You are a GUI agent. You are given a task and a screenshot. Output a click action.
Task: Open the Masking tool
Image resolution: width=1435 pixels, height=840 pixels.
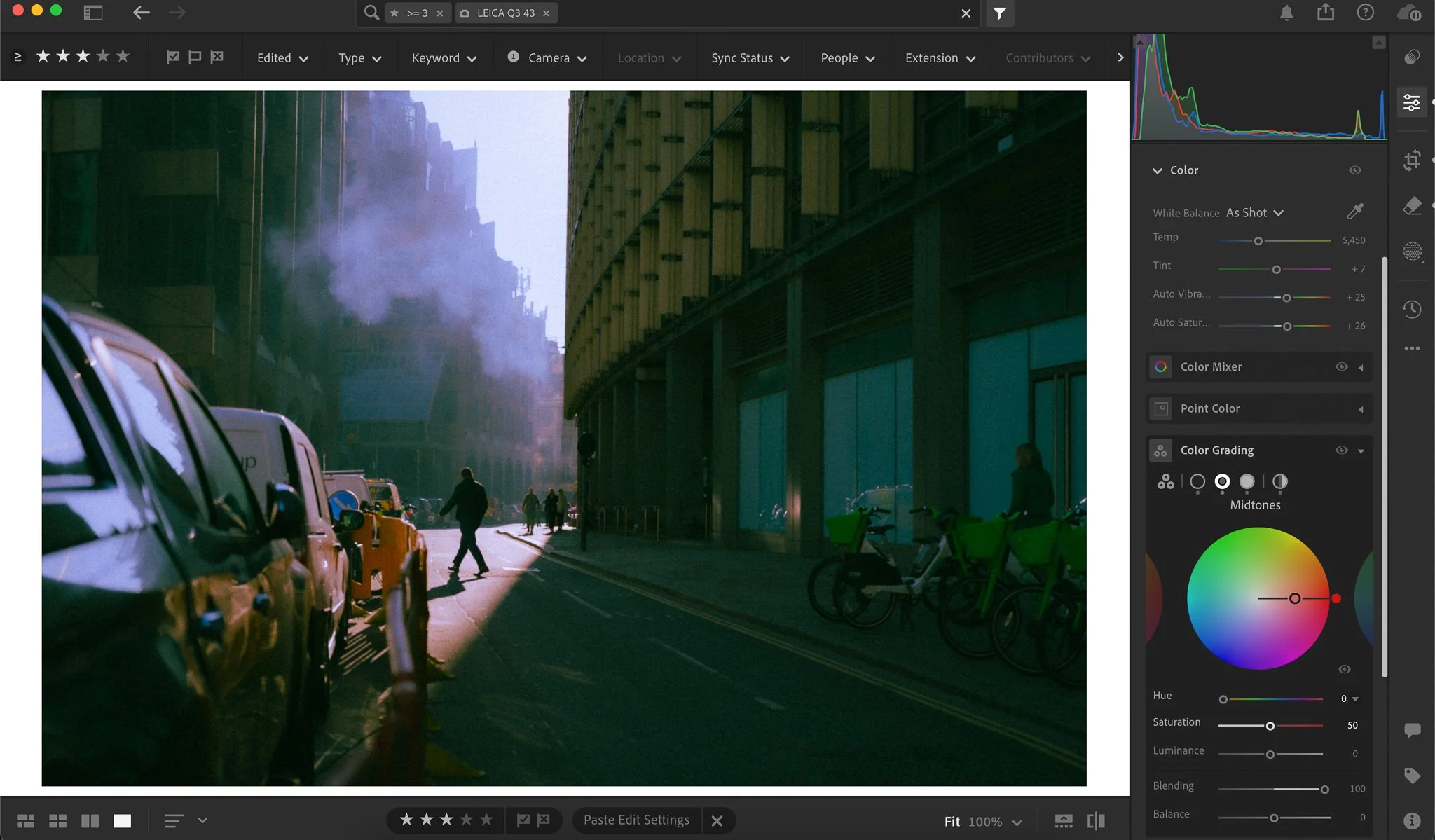[1412, 251]
